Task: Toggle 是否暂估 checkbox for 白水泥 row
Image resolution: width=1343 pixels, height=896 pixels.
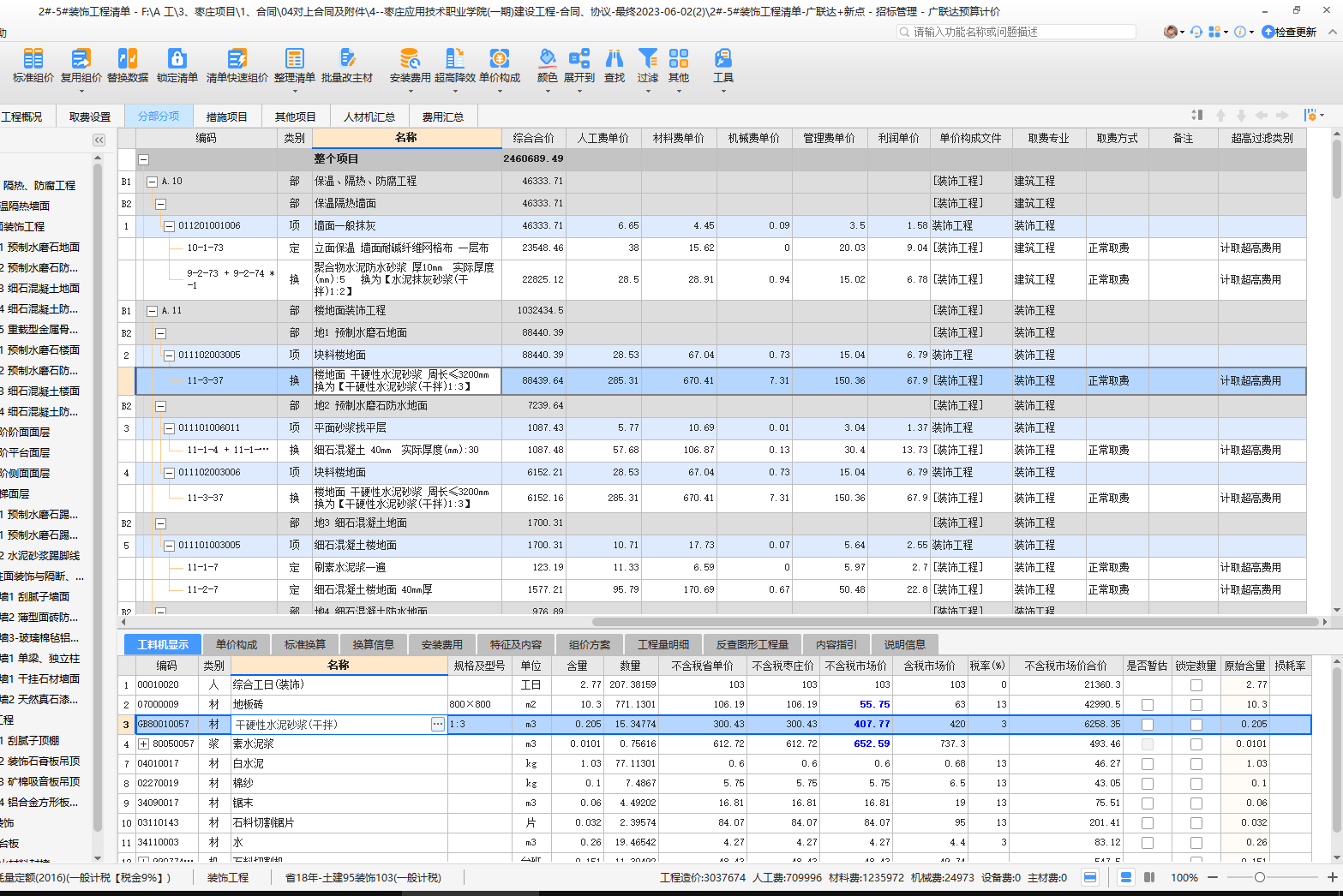Action: (1147, 764)
